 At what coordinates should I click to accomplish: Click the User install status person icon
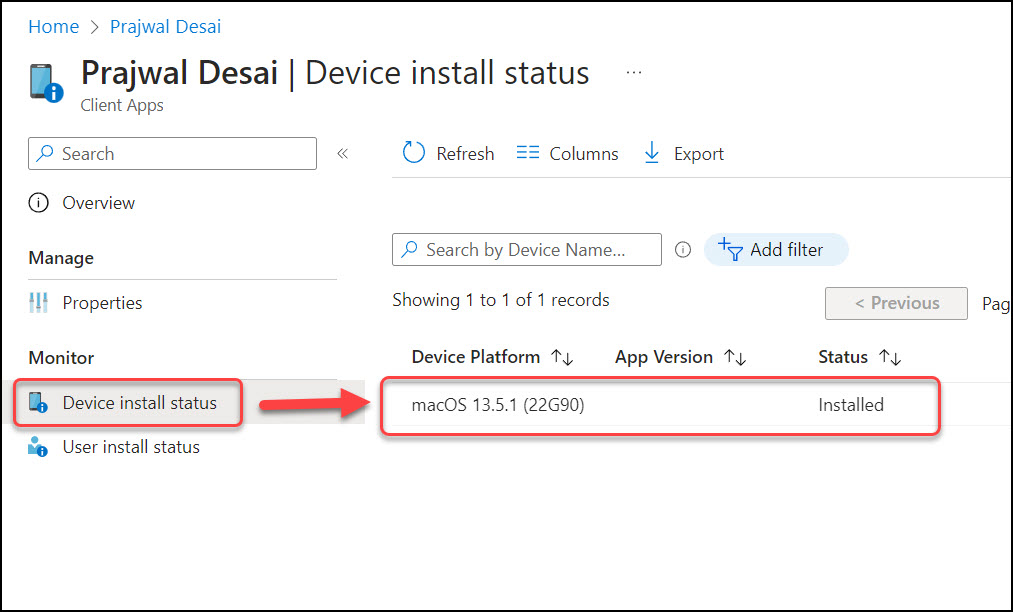coord(38,447)
